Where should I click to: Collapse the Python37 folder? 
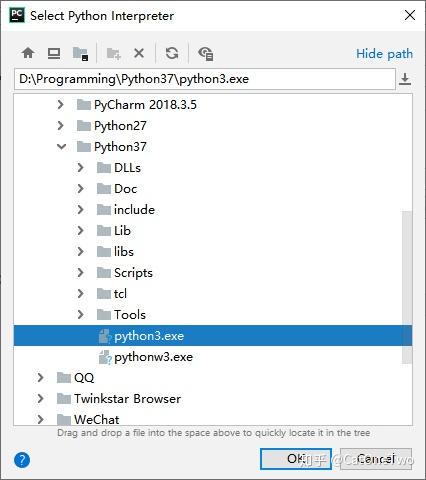tap(61, 146)
